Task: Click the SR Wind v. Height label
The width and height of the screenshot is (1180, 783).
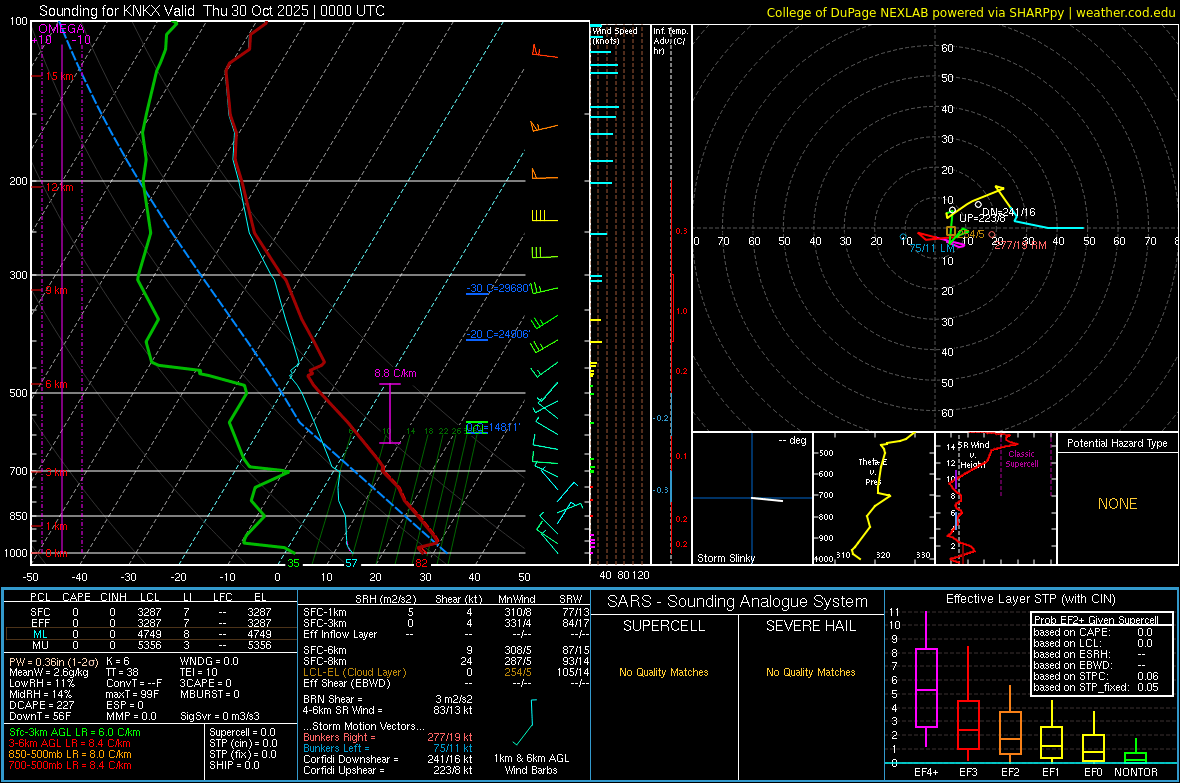Action: tap(973, 455)
